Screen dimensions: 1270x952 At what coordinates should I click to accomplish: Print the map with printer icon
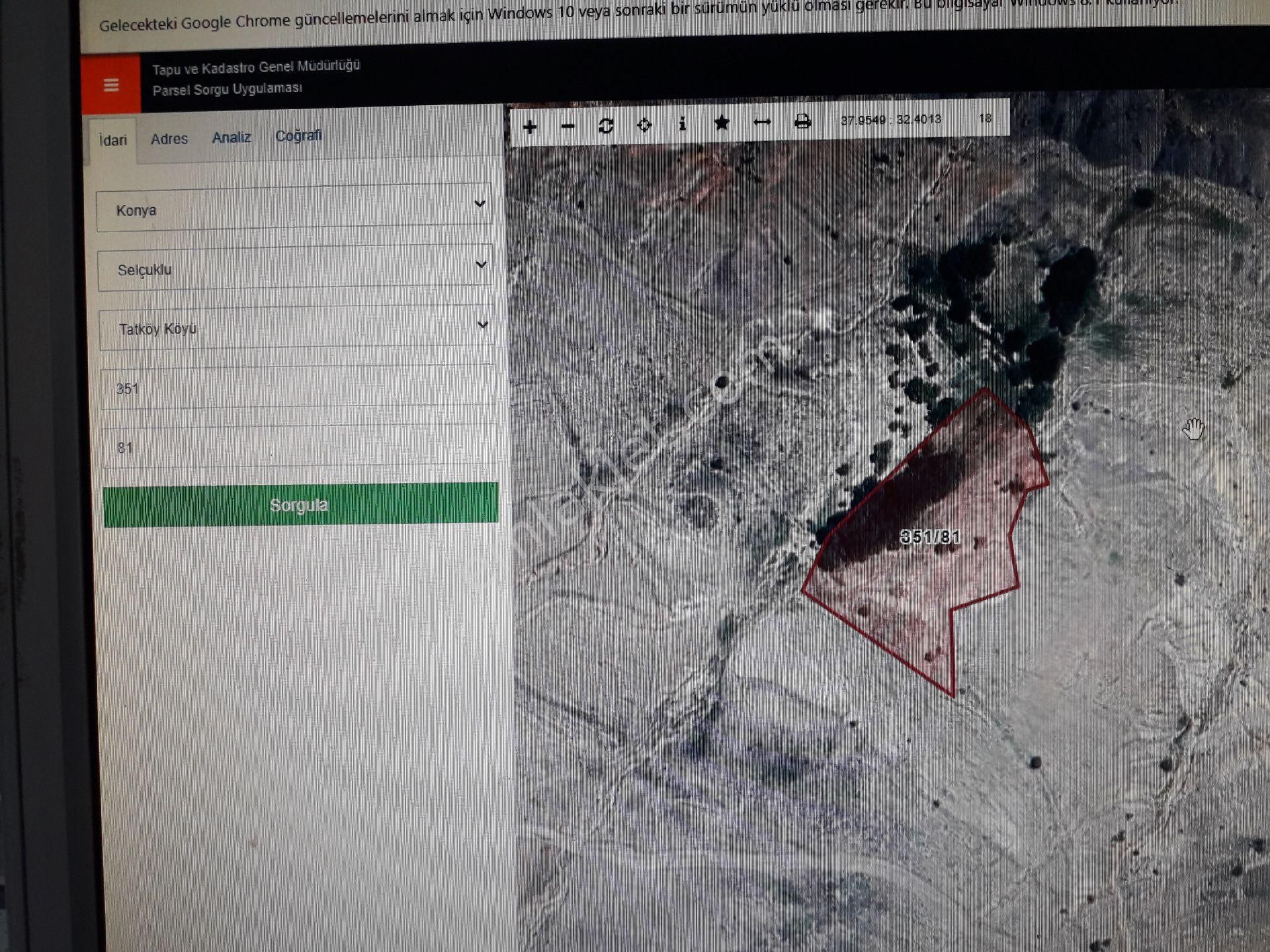(802, 121)
